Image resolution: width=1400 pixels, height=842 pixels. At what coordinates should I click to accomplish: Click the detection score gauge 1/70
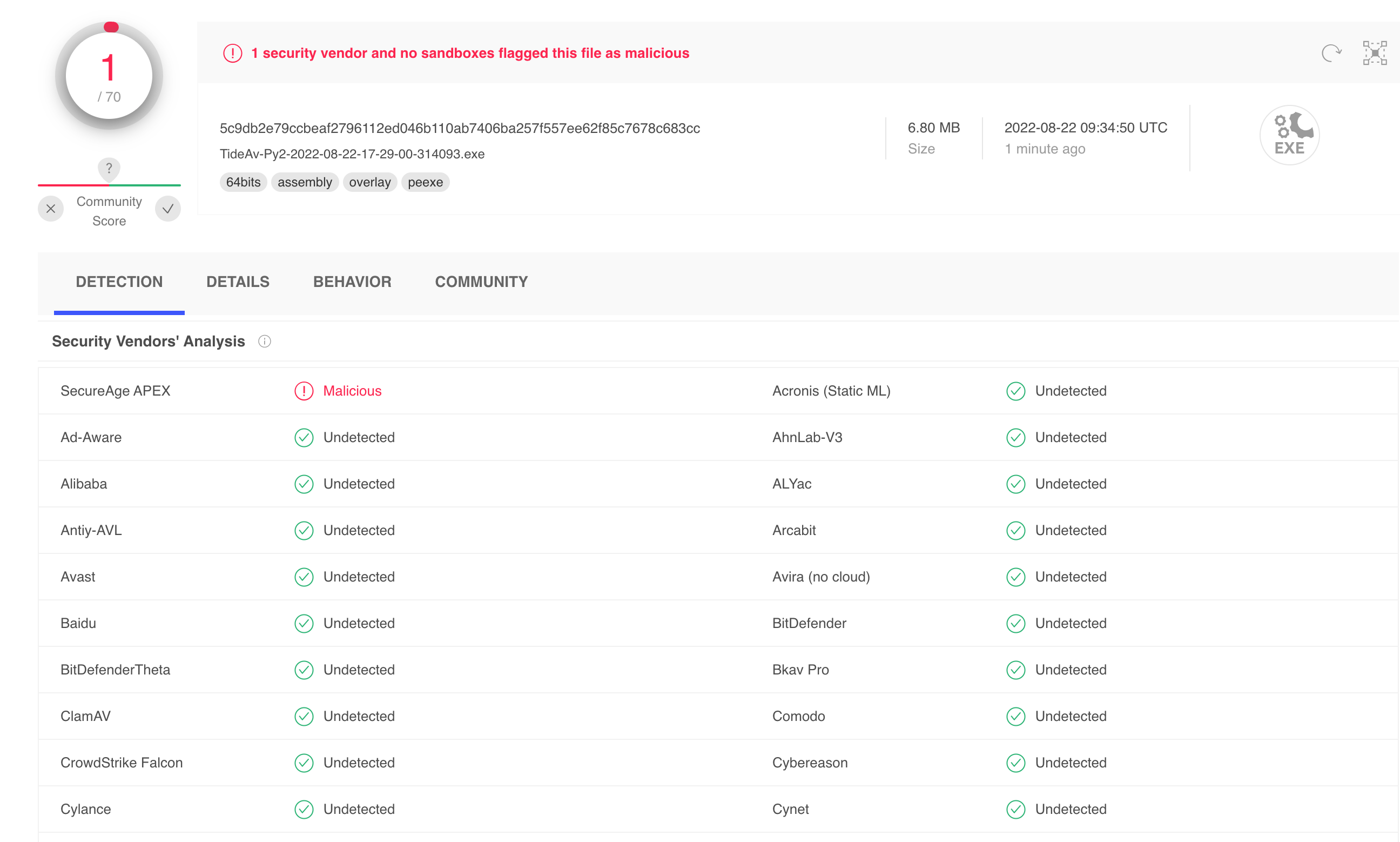pos(109,77)
